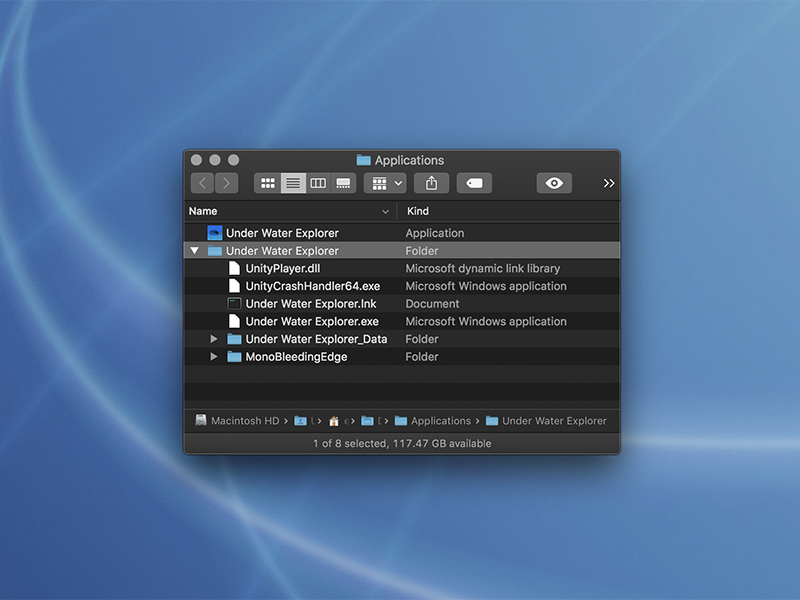Click the selected Under Water Explorer folder icon

[x=215, y=251]
